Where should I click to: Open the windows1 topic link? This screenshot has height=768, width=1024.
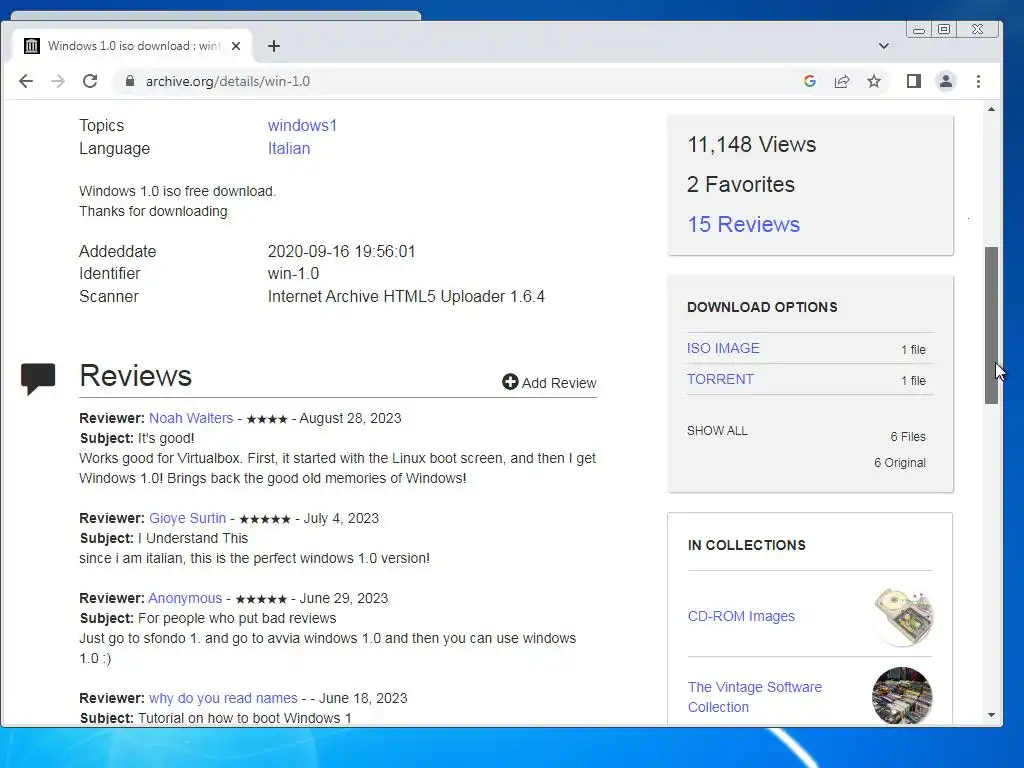coord(302,125)
